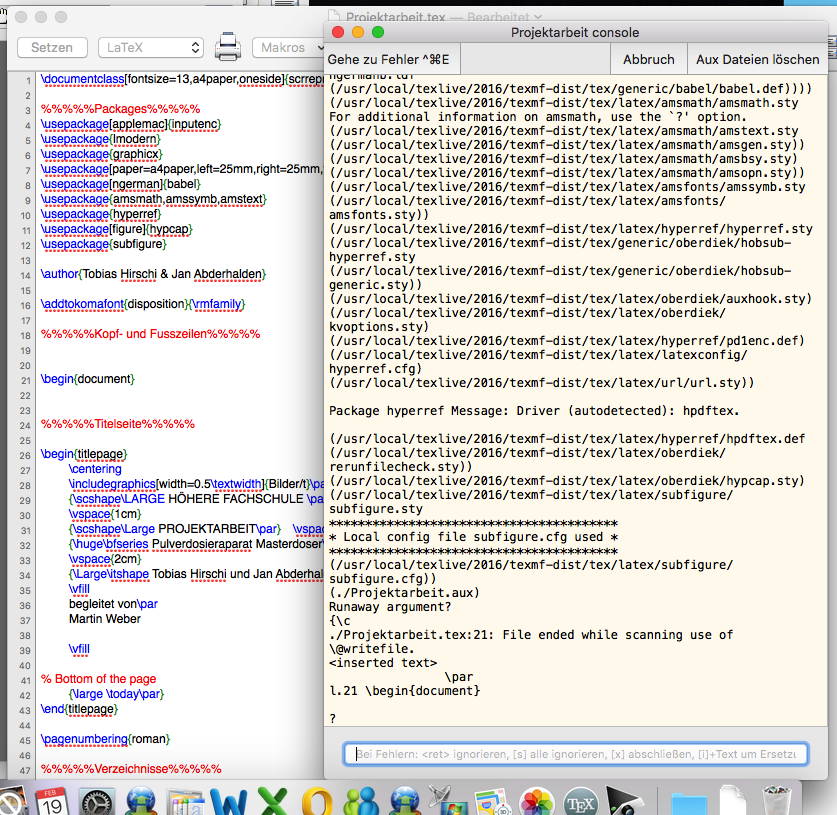Click the '% Bottom of the page' comment

click(99, 679)
